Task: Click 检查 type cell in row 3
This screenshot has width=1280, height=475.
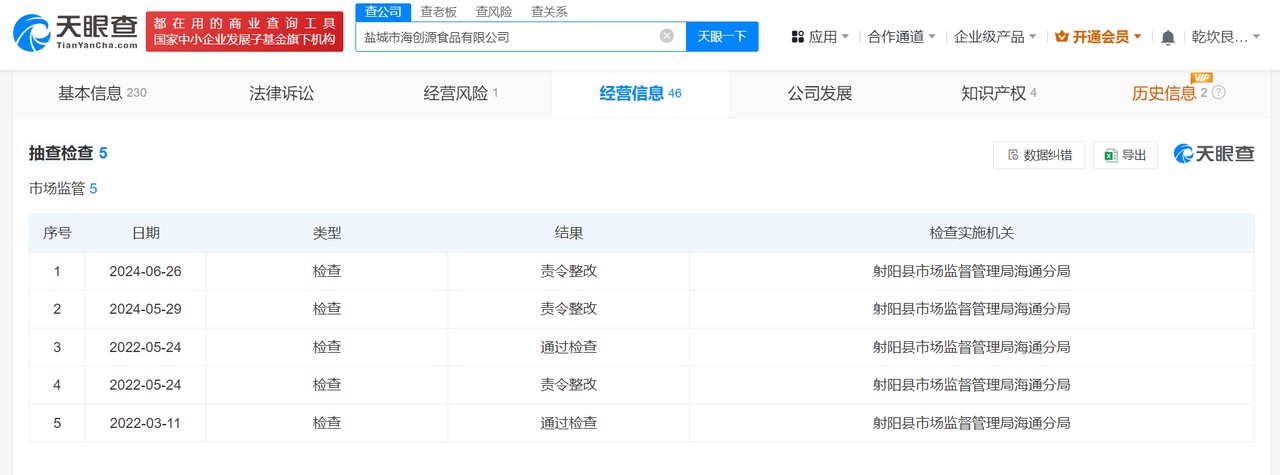Action: click(327, 347)
